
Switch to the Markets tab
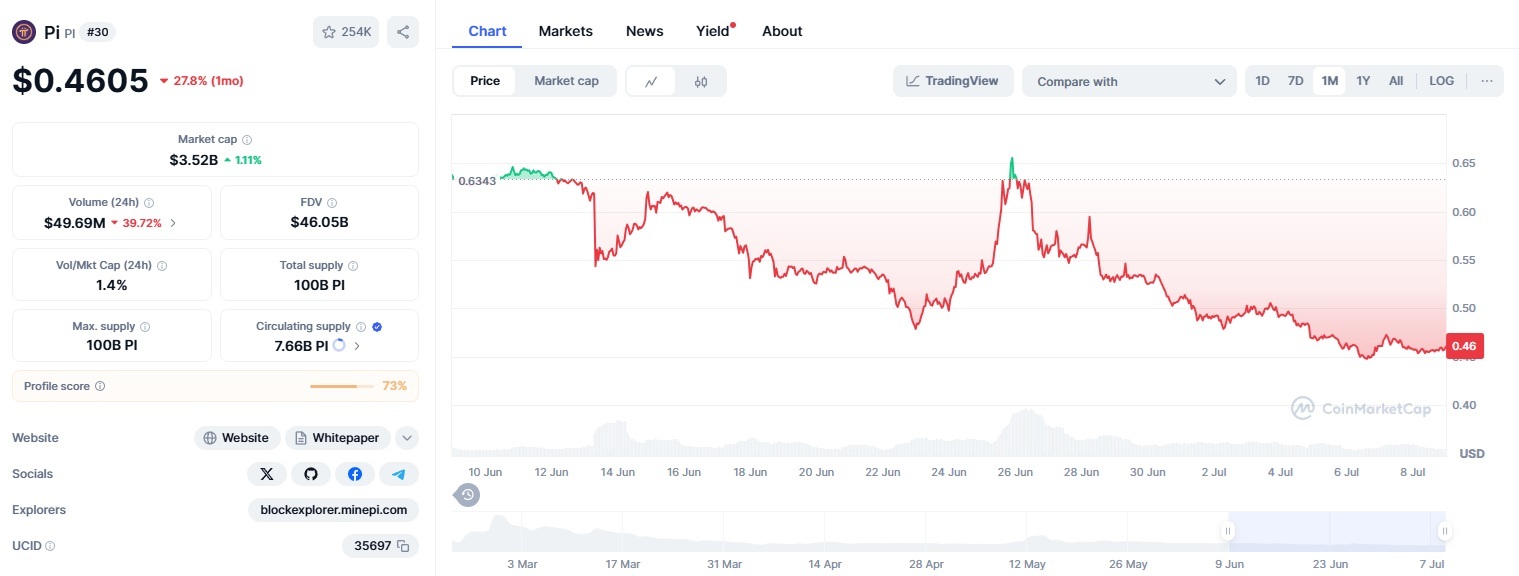[x=565, y=30]
